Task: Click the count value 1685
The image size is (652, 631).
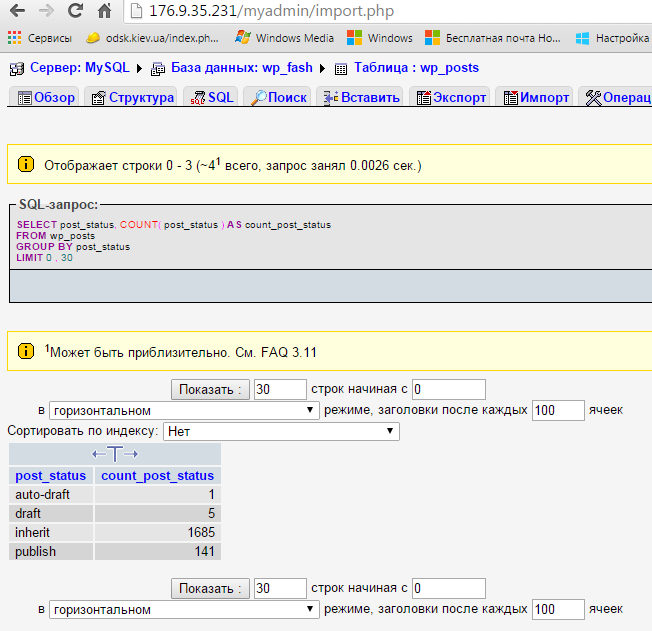Action: tap(201, 532)
